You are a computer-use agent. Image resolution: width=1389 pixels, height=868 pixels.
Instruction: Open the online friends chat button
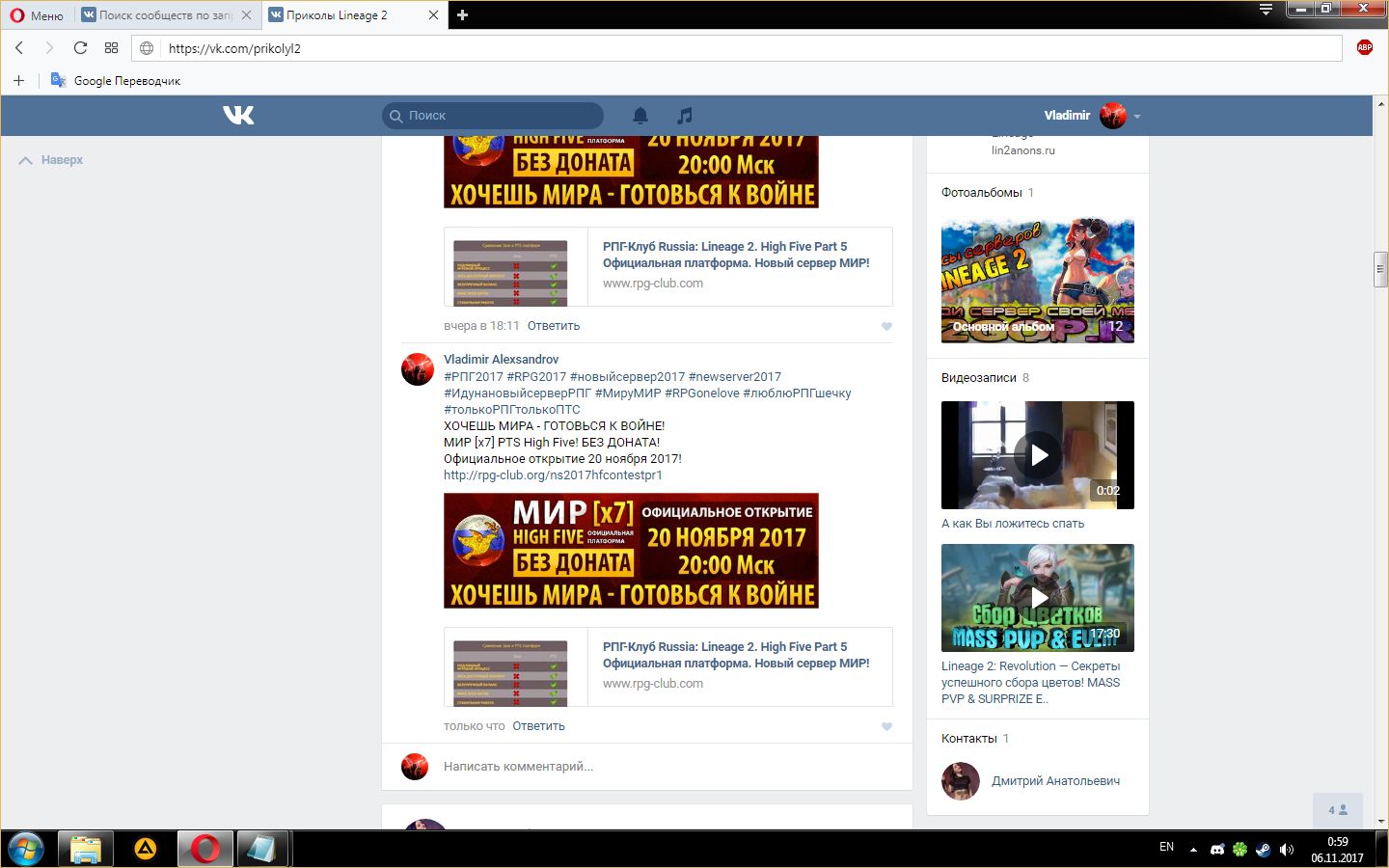[x=1338, y=810]
